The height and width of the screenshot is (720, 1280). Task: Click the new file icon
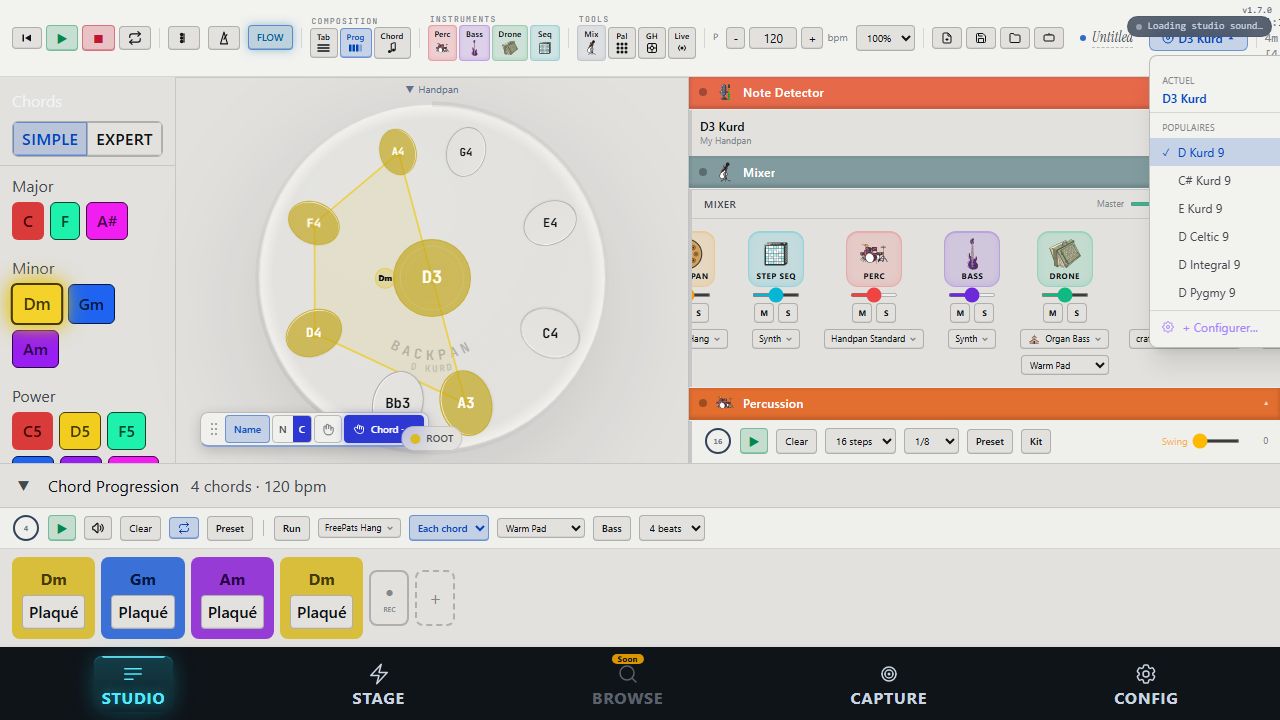point(947,38)
